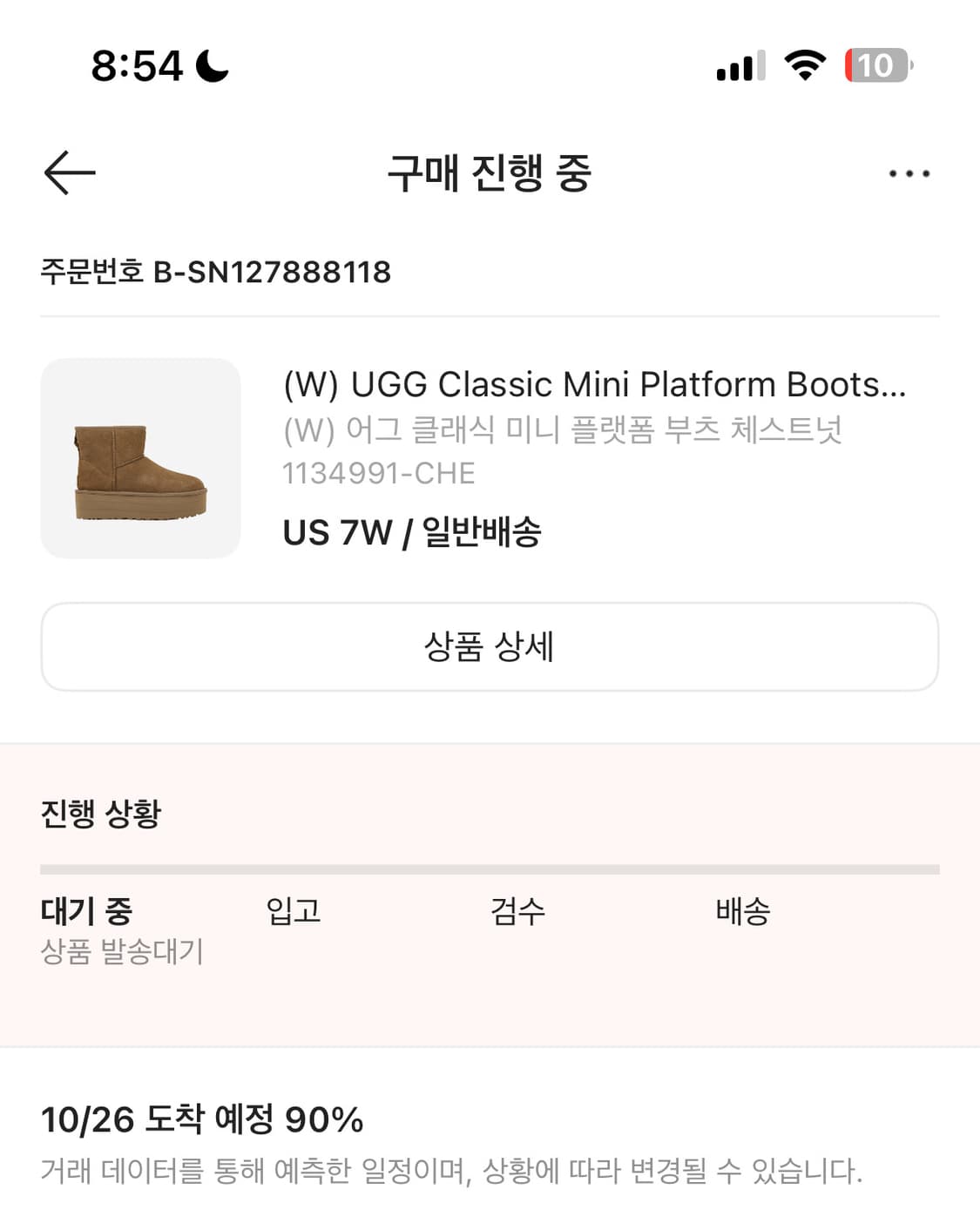Screen dimensions: 980x1230
Task: Tap the cellular signal bars icon
Action: pyautogui.click(x=740, y=66)
